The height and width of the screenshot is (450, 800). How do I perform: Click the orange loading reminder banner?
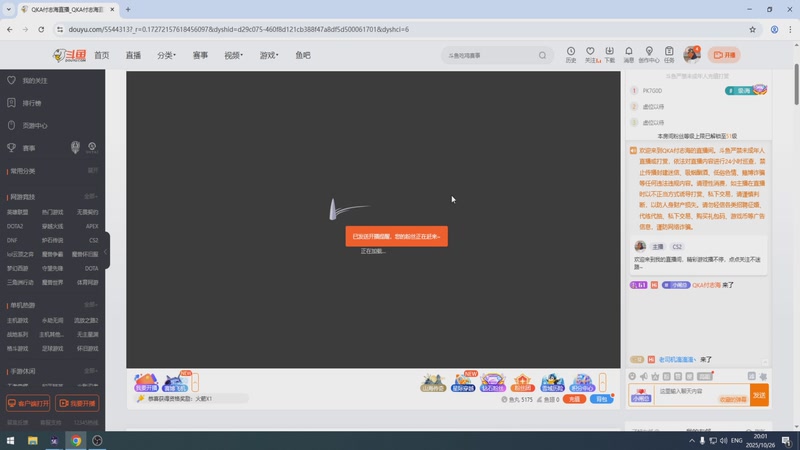(x=396, y=236)
